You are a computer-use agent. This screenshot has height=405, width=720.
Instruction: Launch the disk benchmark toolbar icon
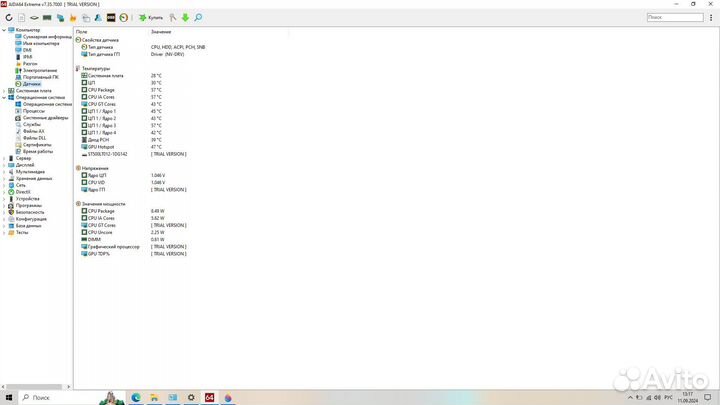click(34, 17)
